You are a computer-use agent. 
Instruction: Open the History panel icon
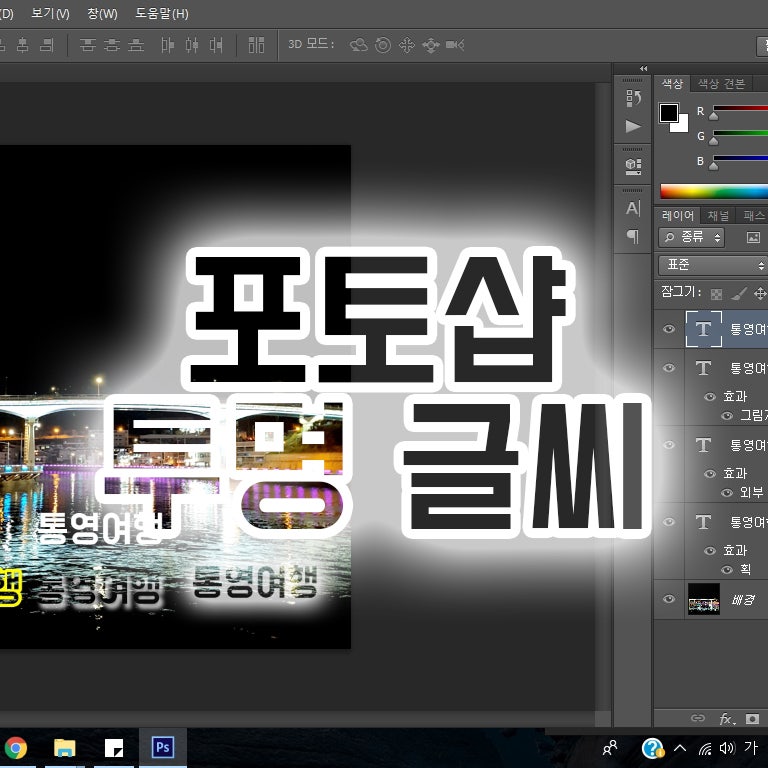633,99
